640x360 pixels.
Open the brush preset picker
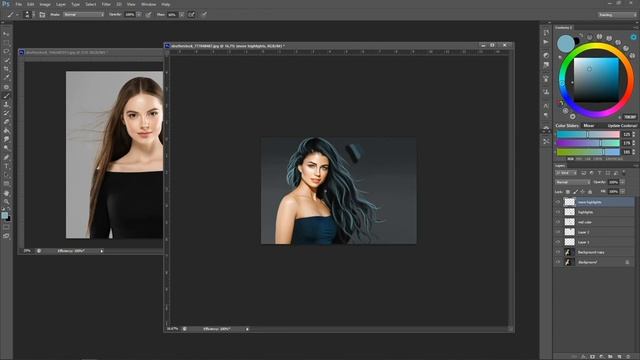coord(29,15)
